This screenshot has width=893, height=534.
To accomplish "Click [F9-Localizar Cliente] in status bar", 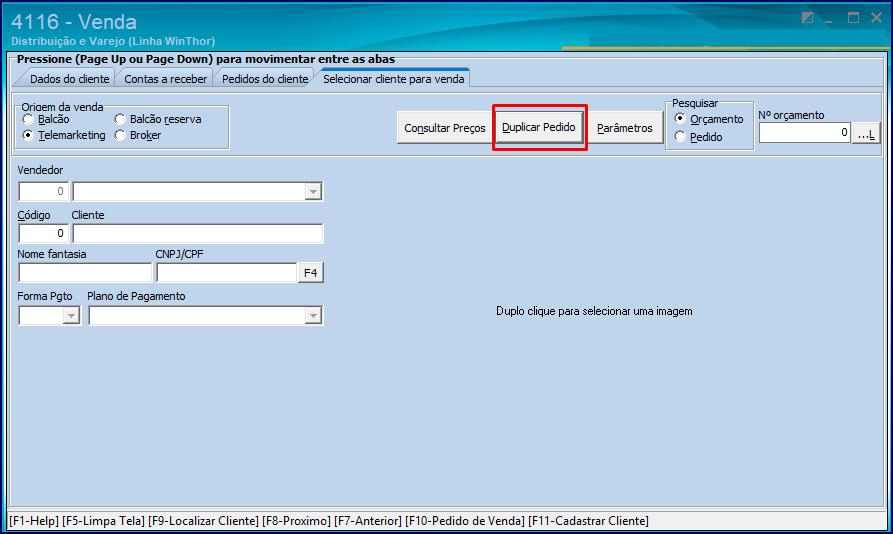I will pyautogui.click(x=203, y=521).
